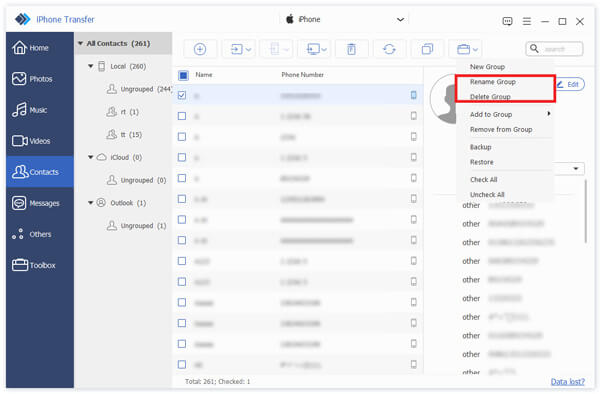Open the Others section

pos(39,234)
